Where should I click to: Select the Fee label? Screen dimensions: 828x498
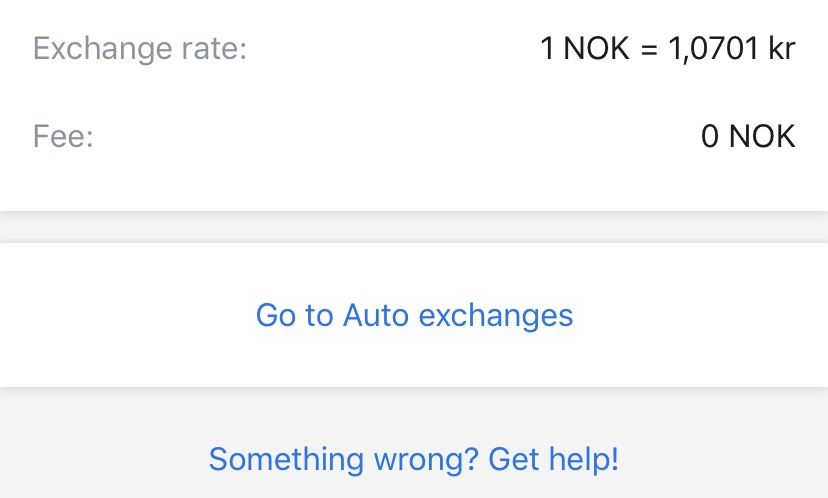point(63,135)
